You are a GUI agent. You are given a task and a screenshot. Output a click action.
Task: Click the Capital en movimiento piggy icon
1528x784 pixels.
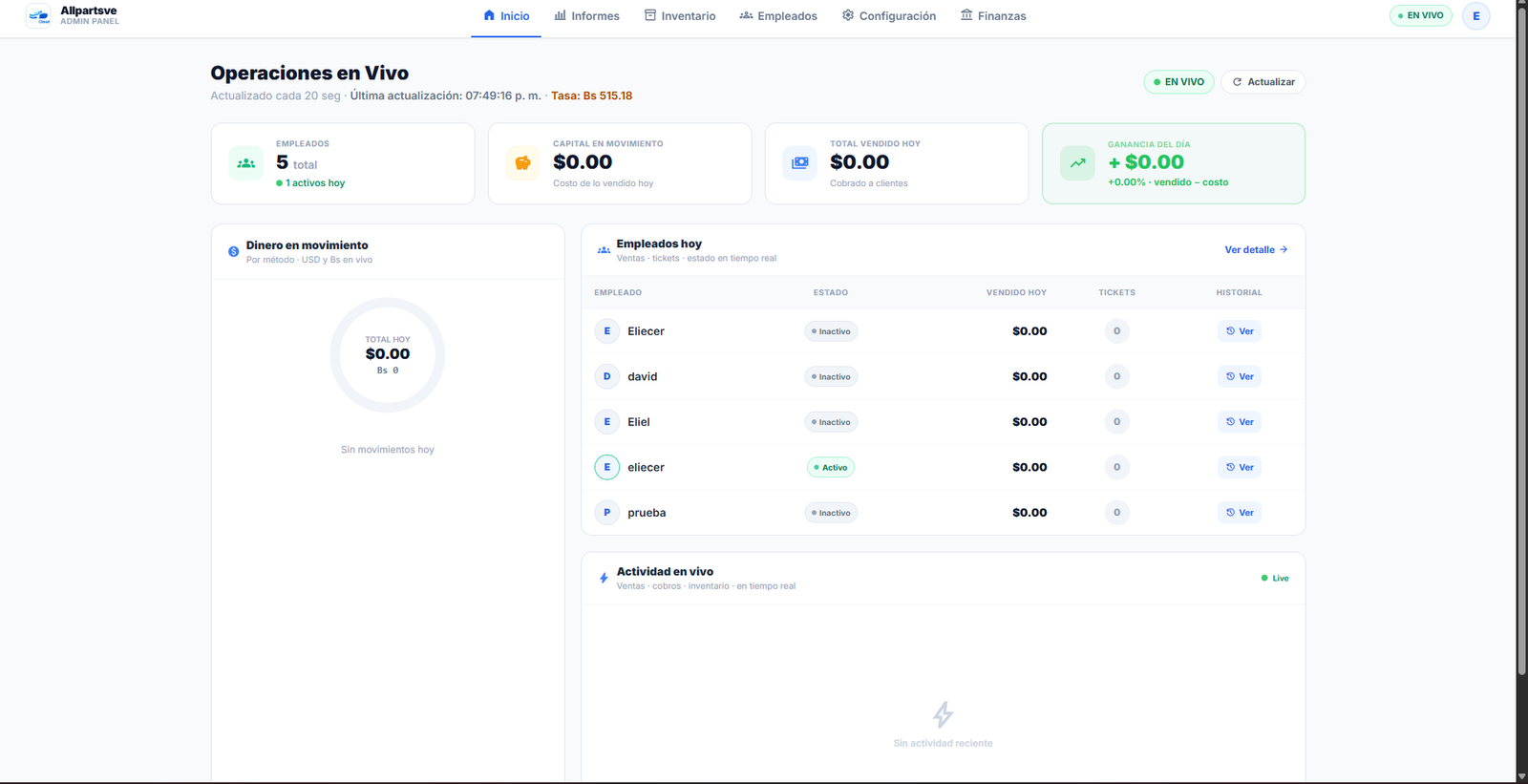523,163
